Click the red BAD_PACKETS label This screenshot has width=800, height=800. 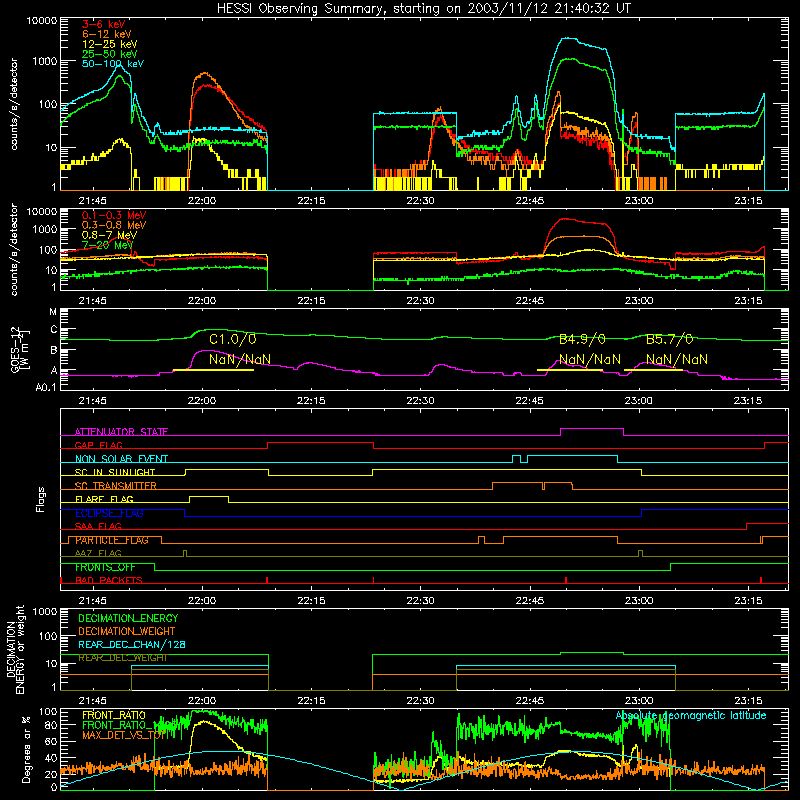[x=109, y=580]
